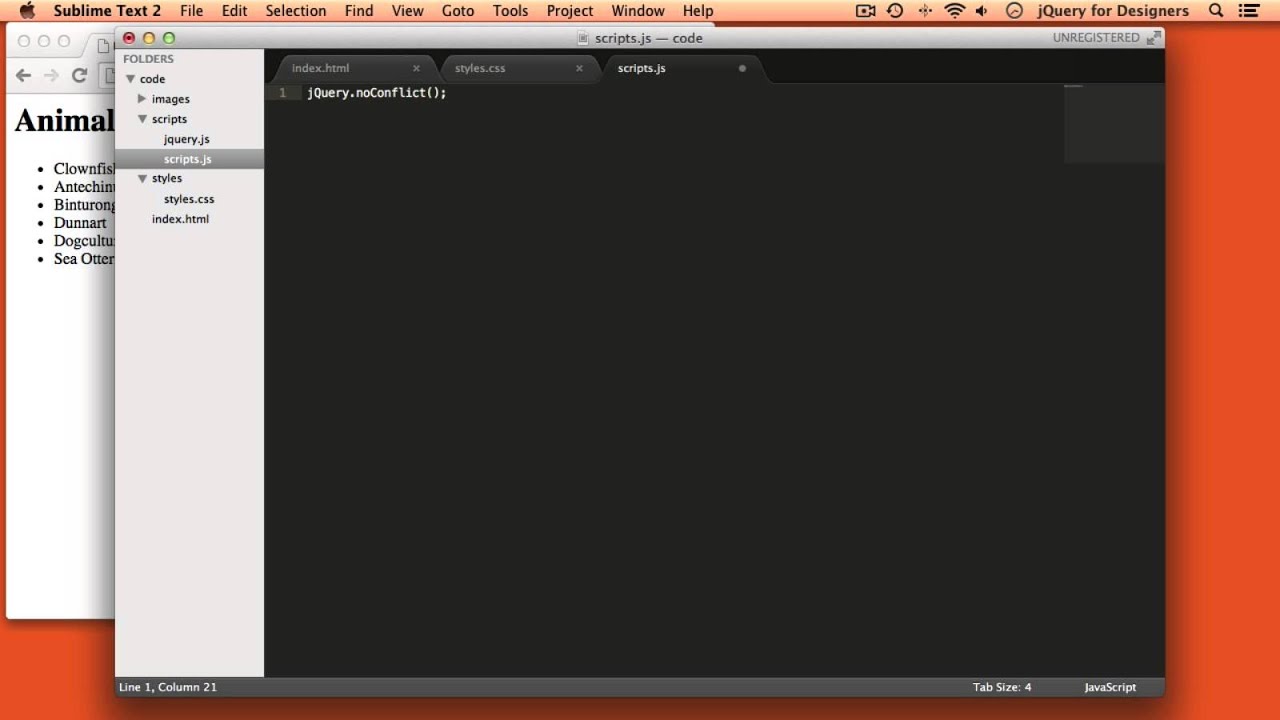Click the volume speaker icon
This screenshot has height=720, width=1280.
[x=982, y=11]
